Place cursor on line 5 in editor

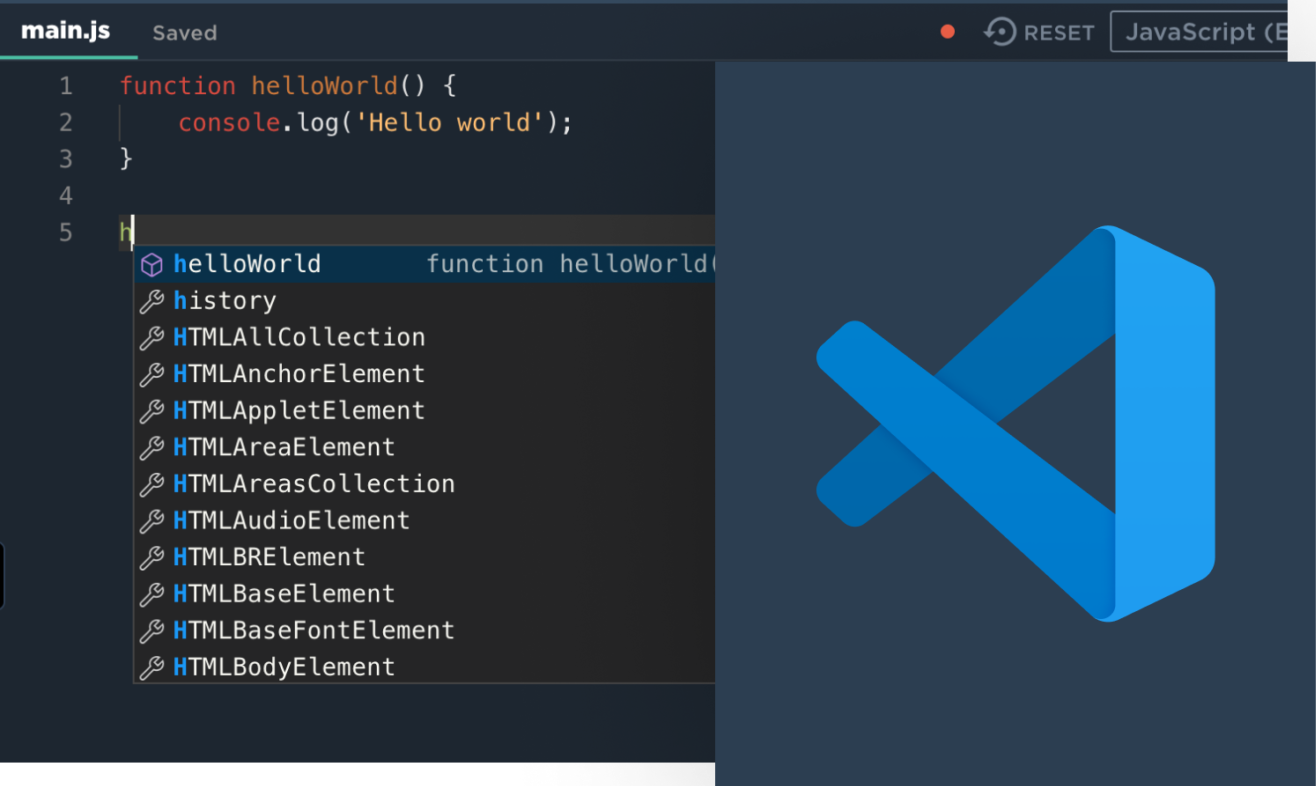[x=400, y=233]
